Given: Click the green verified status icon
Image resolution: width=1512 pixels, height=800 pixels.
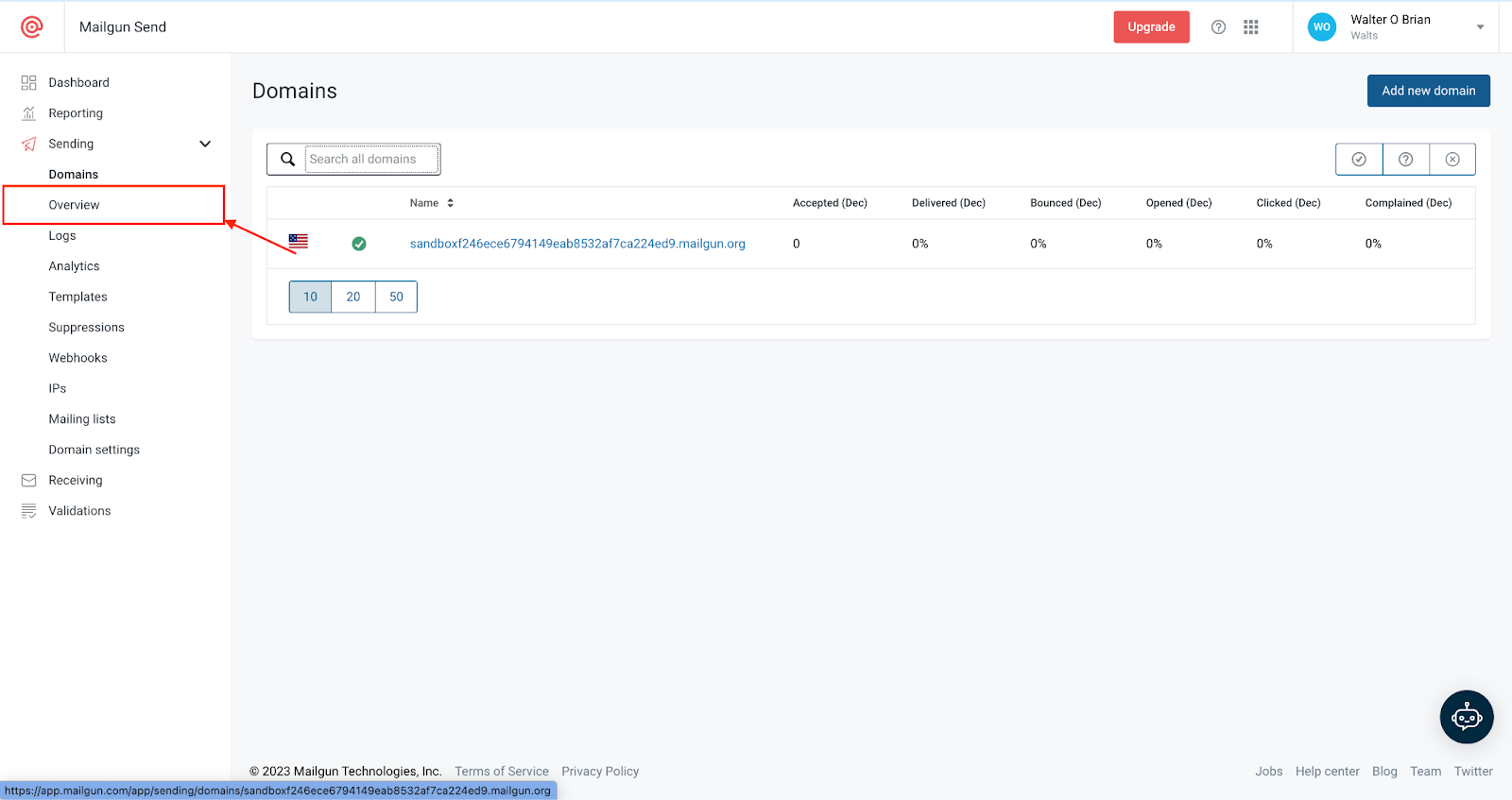Looking at the screenshot, I should pyautogui.click(x=359, y=244).
